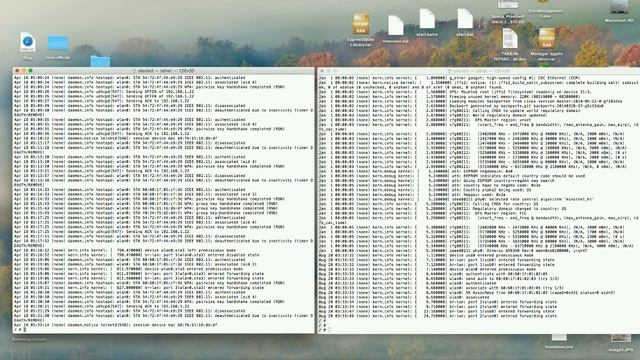Open the mca-official folder on the desktop
This screenshot has width=640, height=360.
point(58,44)
